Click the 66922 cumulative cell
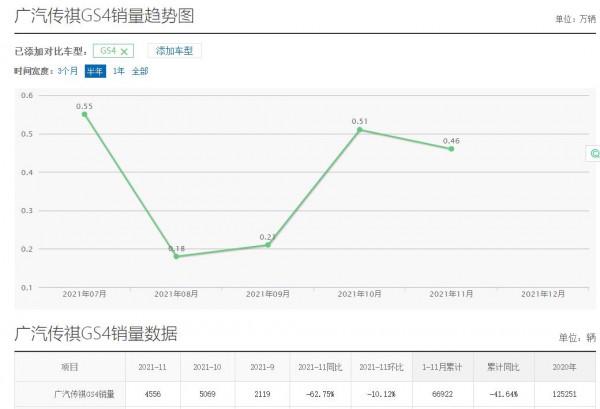 click(x=442, y=394)
